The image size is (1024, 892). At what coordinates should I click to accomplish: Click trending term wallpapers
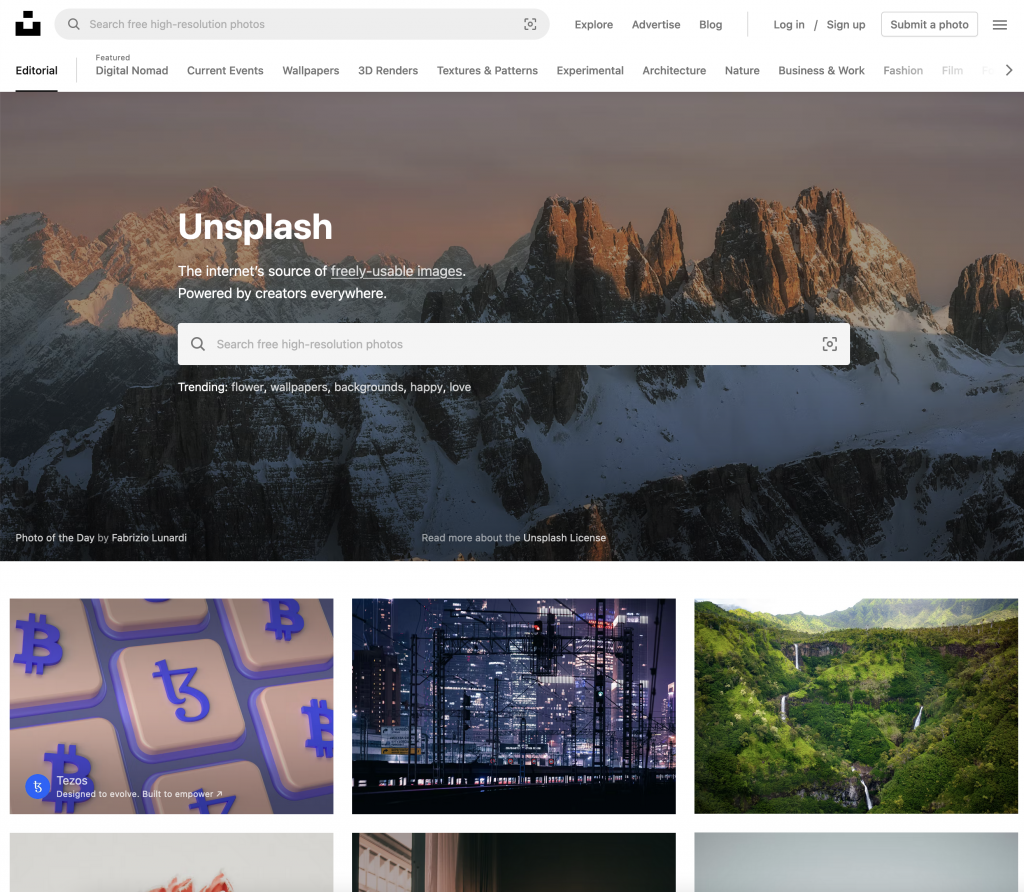coord(299,387)
